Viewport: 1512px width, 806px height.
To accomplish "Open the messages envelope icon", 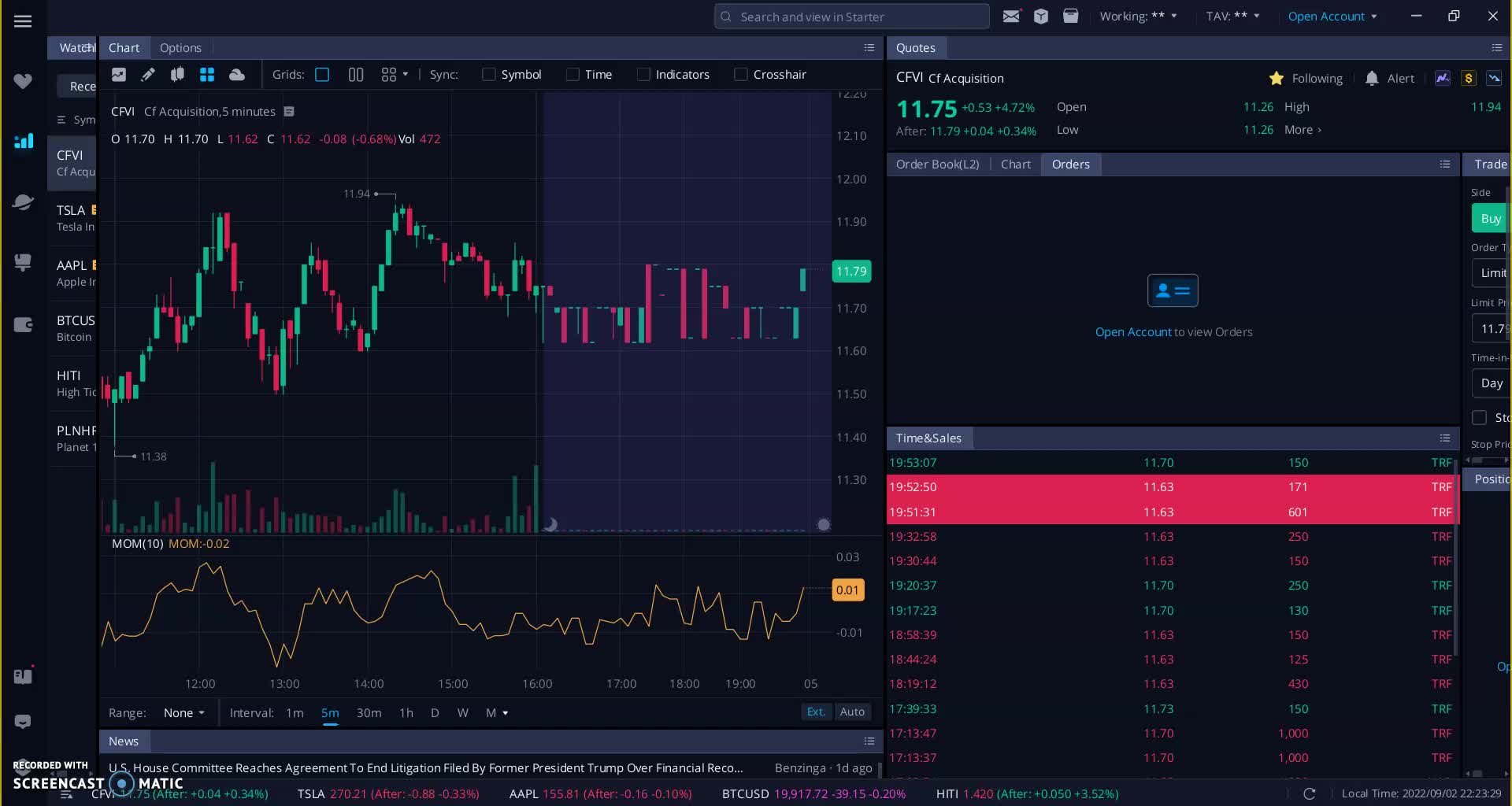I will tap(1011, 17).
